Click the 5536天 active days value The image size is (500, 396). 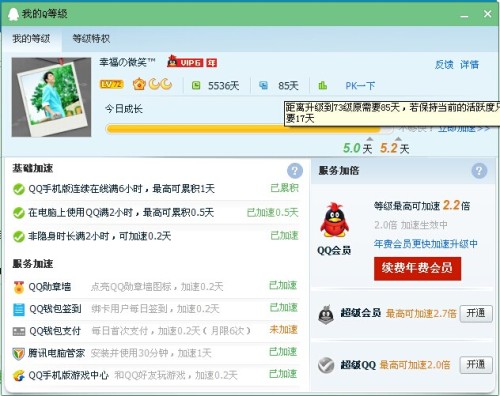point(224,86)
